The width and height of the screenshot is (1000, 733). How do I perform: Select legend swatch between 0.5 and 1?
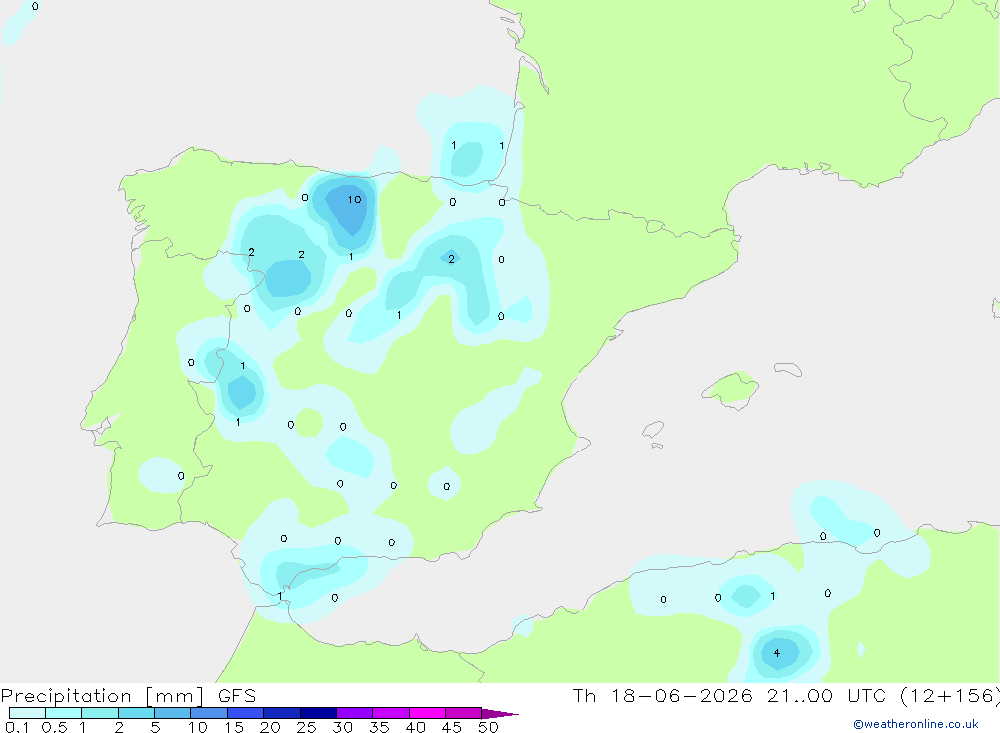[63, 713]
